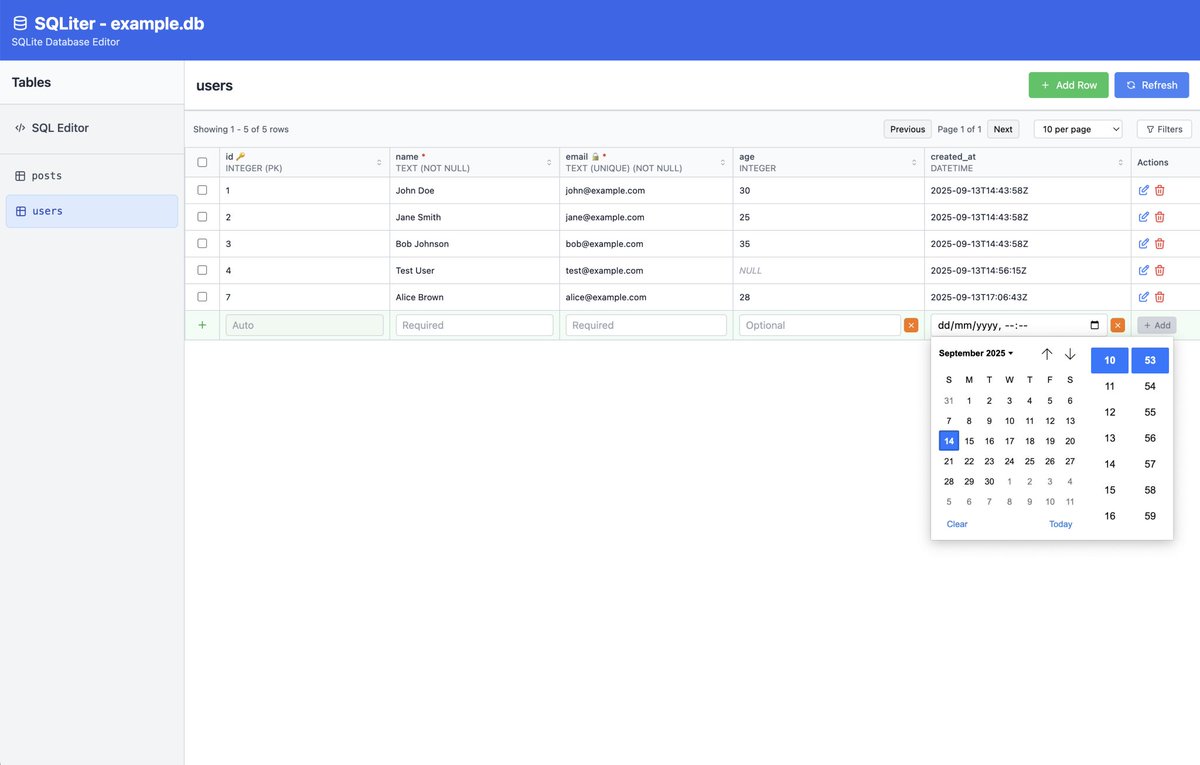Go to the Previous page

[908, 129]
